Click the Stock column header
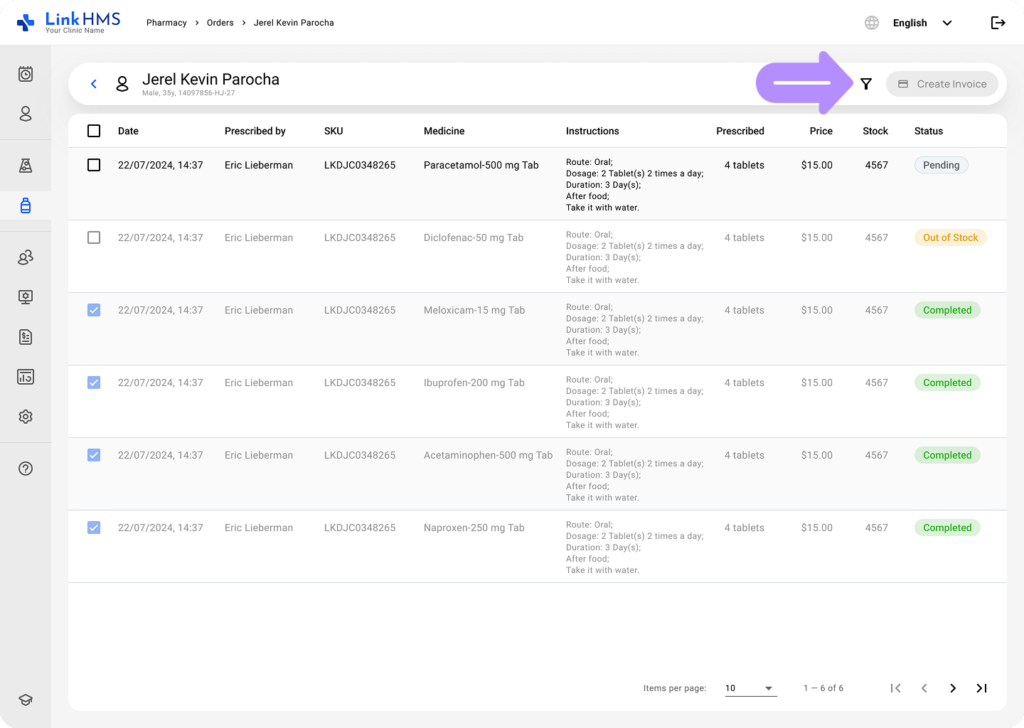This screenshot has width=1024, height=728. 875,131
